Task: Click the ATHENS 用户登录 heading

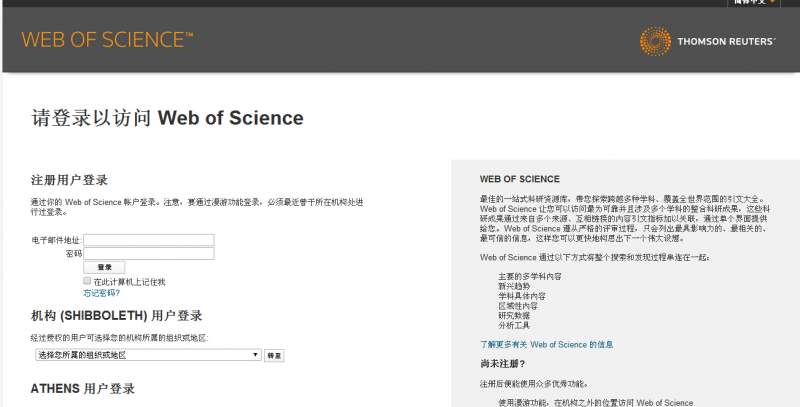Action: tap(83, 389)
